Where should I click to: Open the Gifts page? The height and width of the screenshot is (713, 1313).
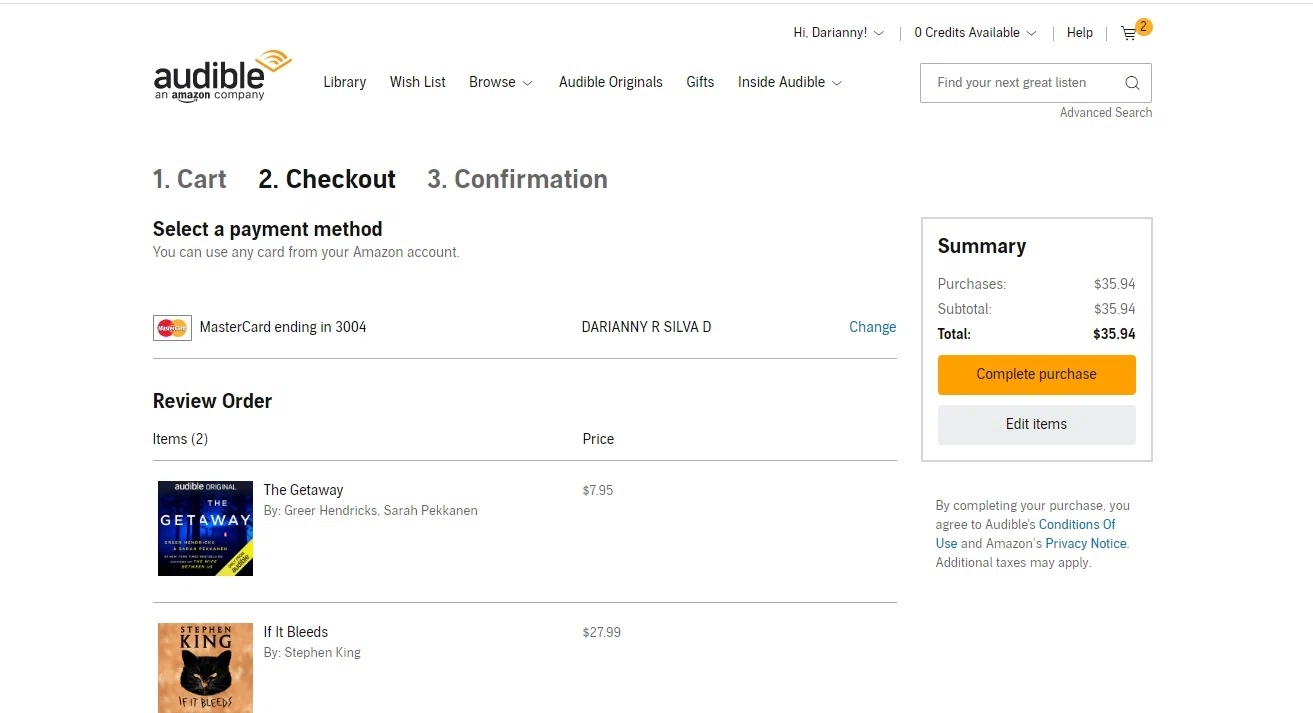[x=700, y=82]
